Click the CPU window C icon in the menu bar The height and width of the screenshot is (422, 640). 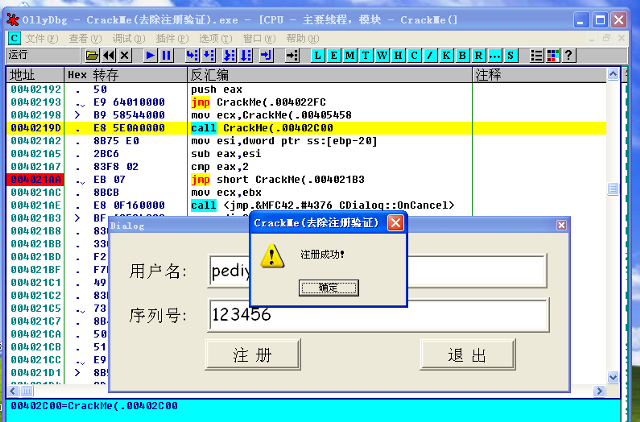[14, 38]
